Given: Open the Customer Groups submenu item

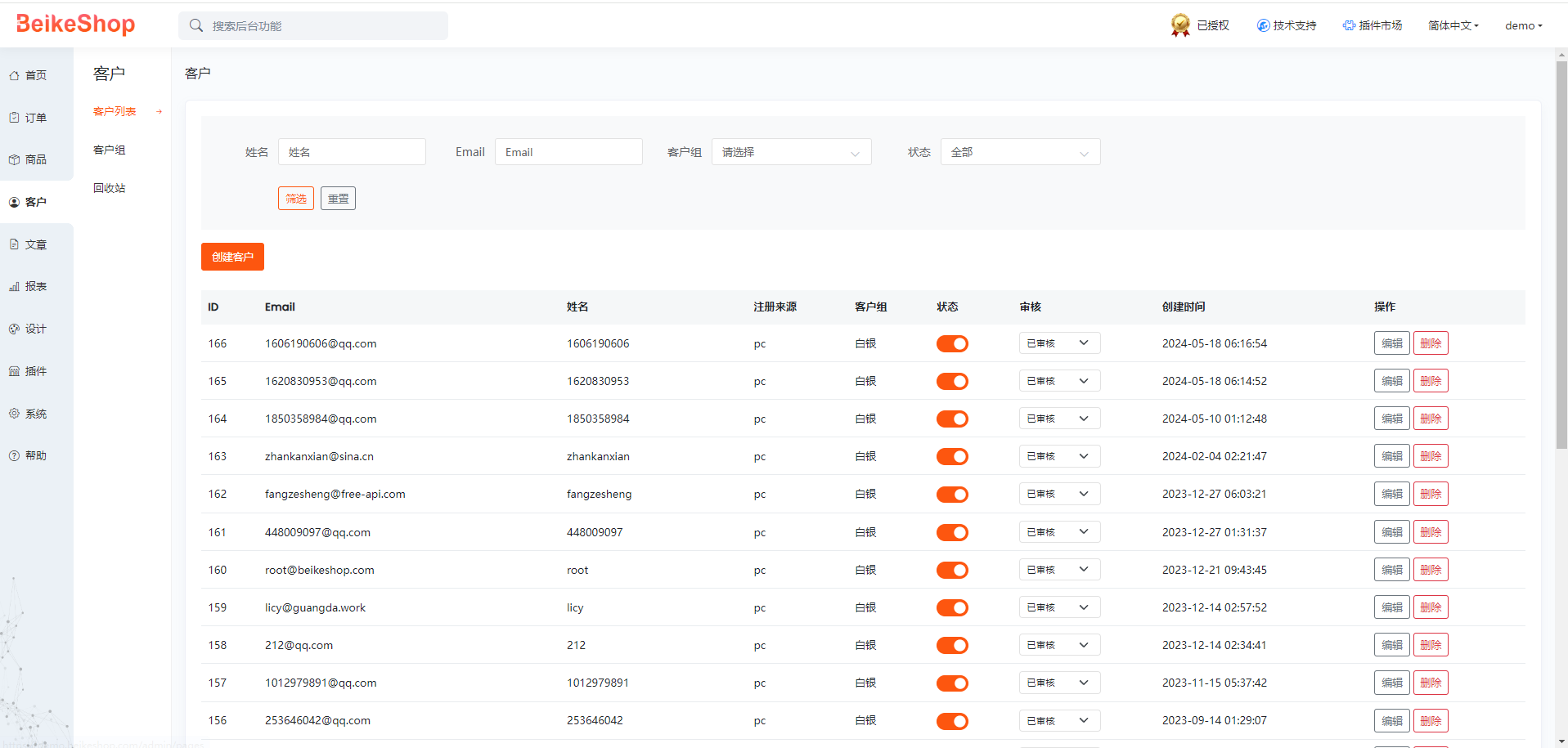Looking at the screenshot, I should [110, 150].
